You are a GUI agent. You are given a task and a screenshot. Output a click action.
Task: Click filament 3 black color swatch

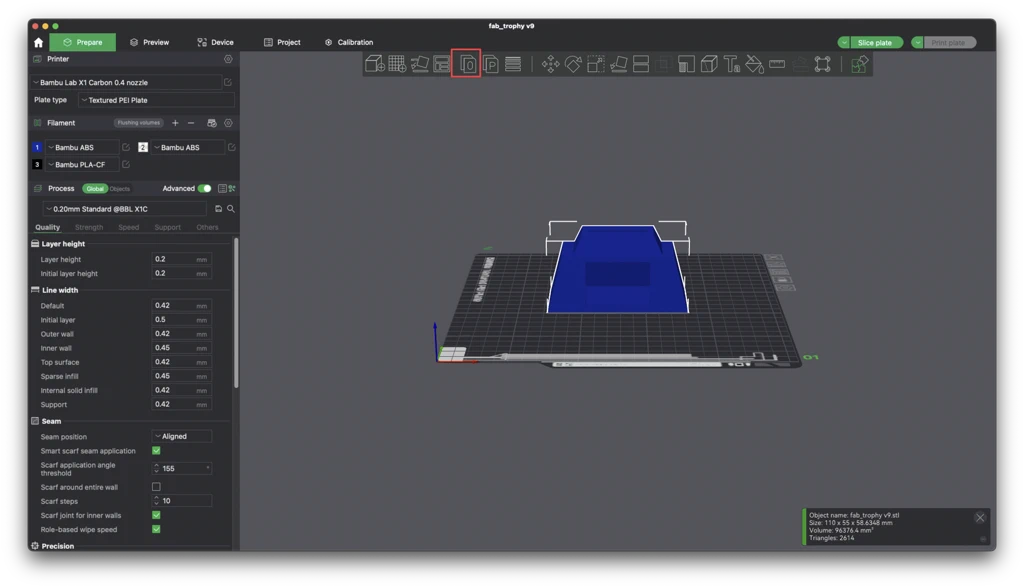click(x=37, y=165)
